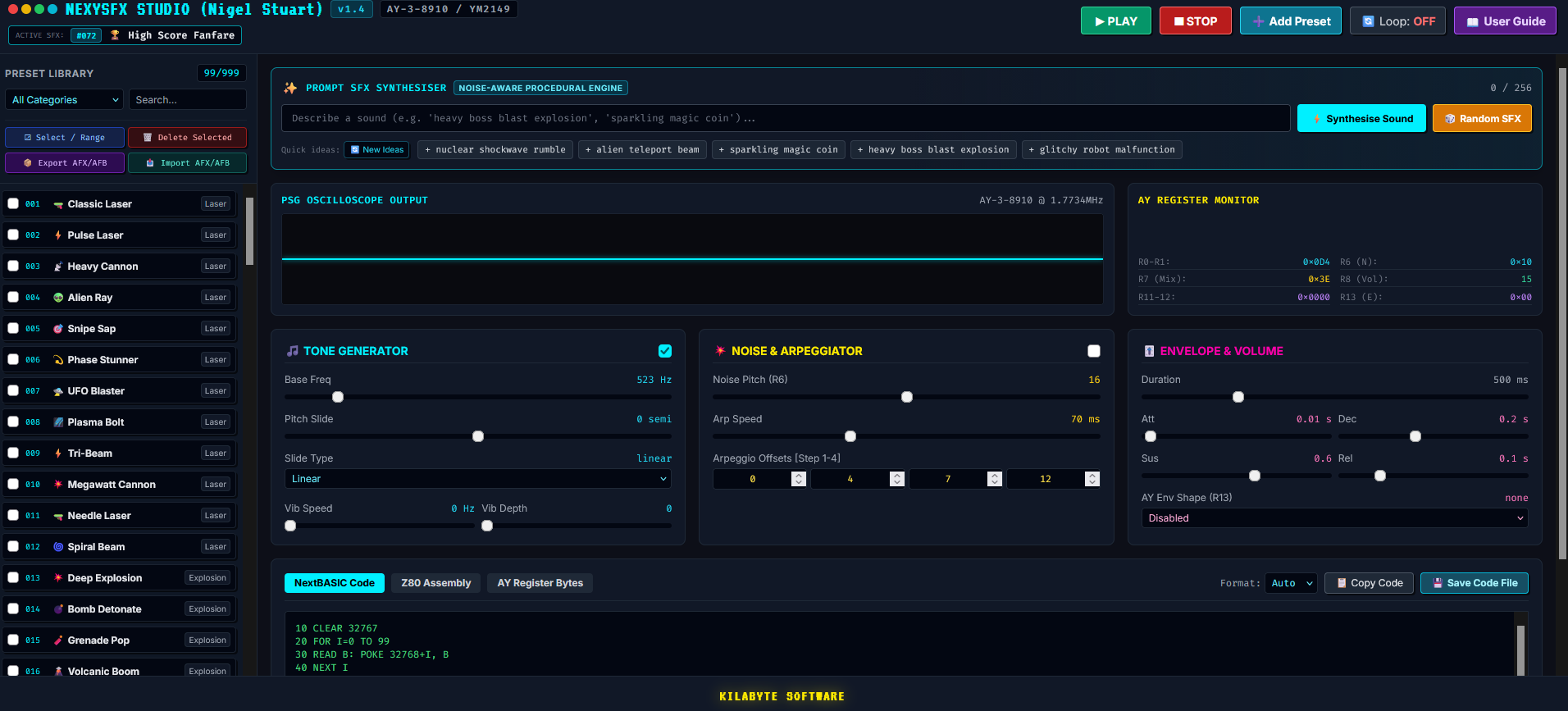Image resolution: width=1568 pixels, height=711 pixels.
Task: Click the Random SFX button
Action: click(x=1482, y=118)
